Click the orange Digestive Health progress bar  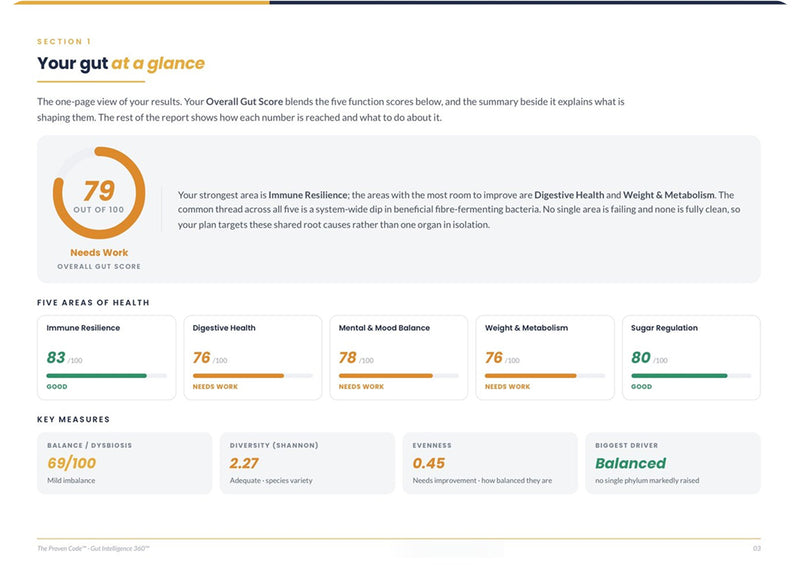(x=238, y=376)
